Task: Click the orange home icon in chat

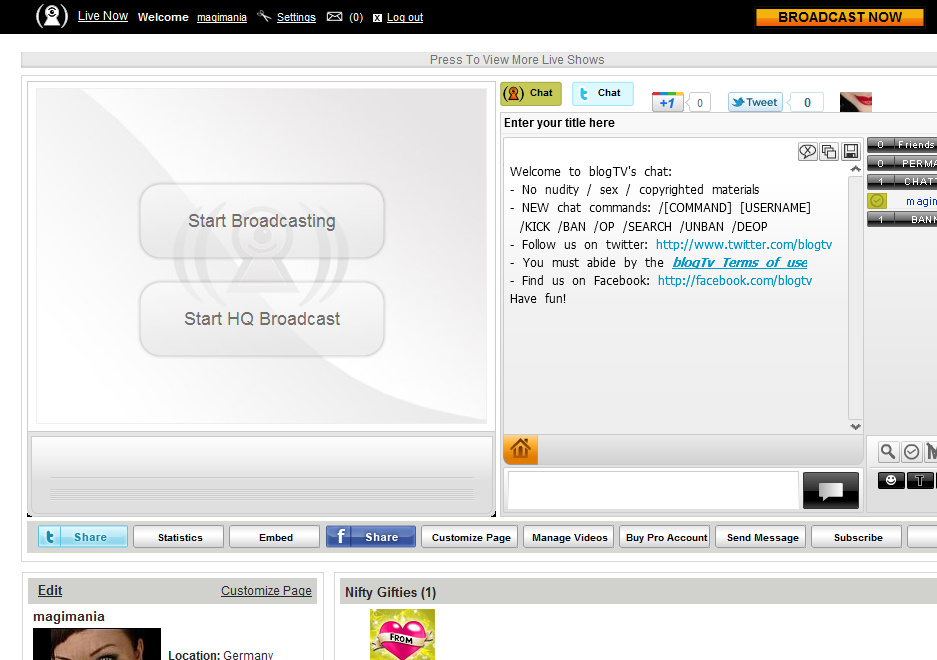Action: (520, 450)
